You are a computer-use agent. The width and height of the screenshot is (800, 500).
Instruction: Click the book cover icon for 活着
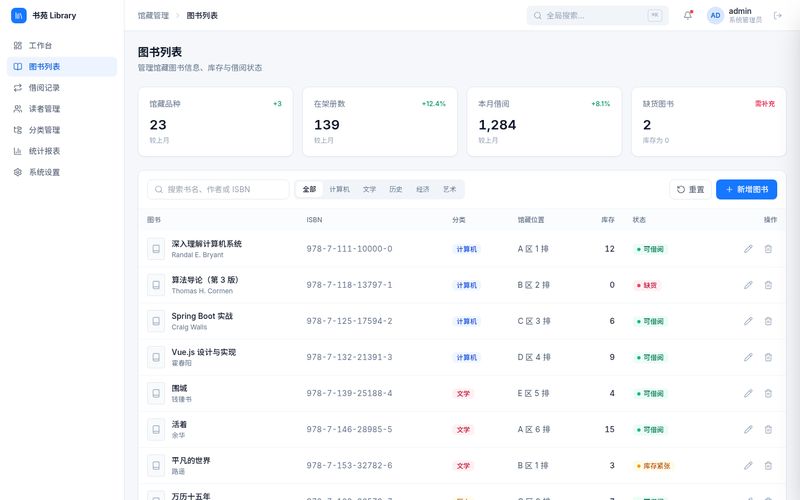(156, 430)
